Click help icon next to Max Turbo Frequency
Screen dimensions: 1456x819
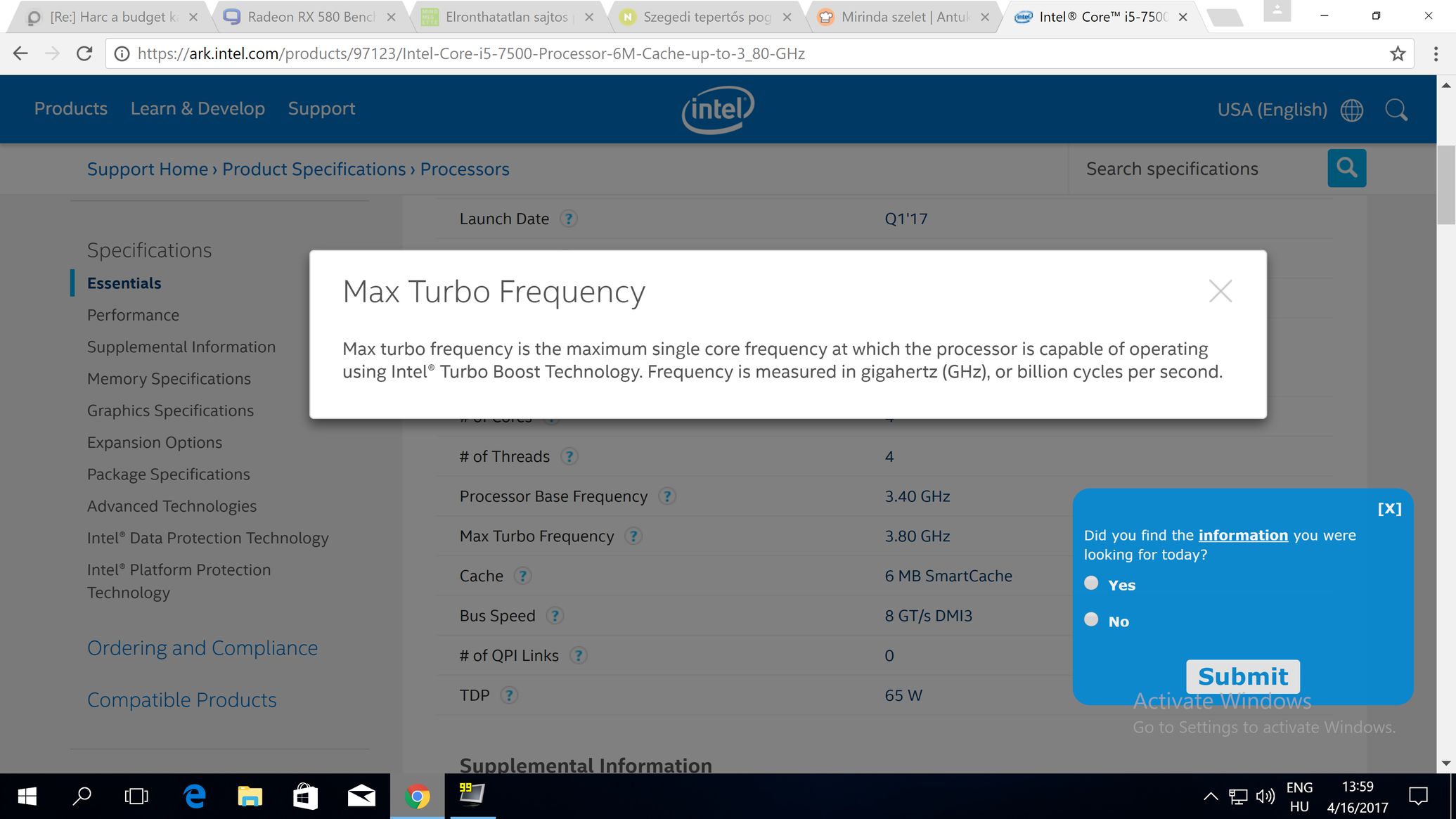pos(633,536)
